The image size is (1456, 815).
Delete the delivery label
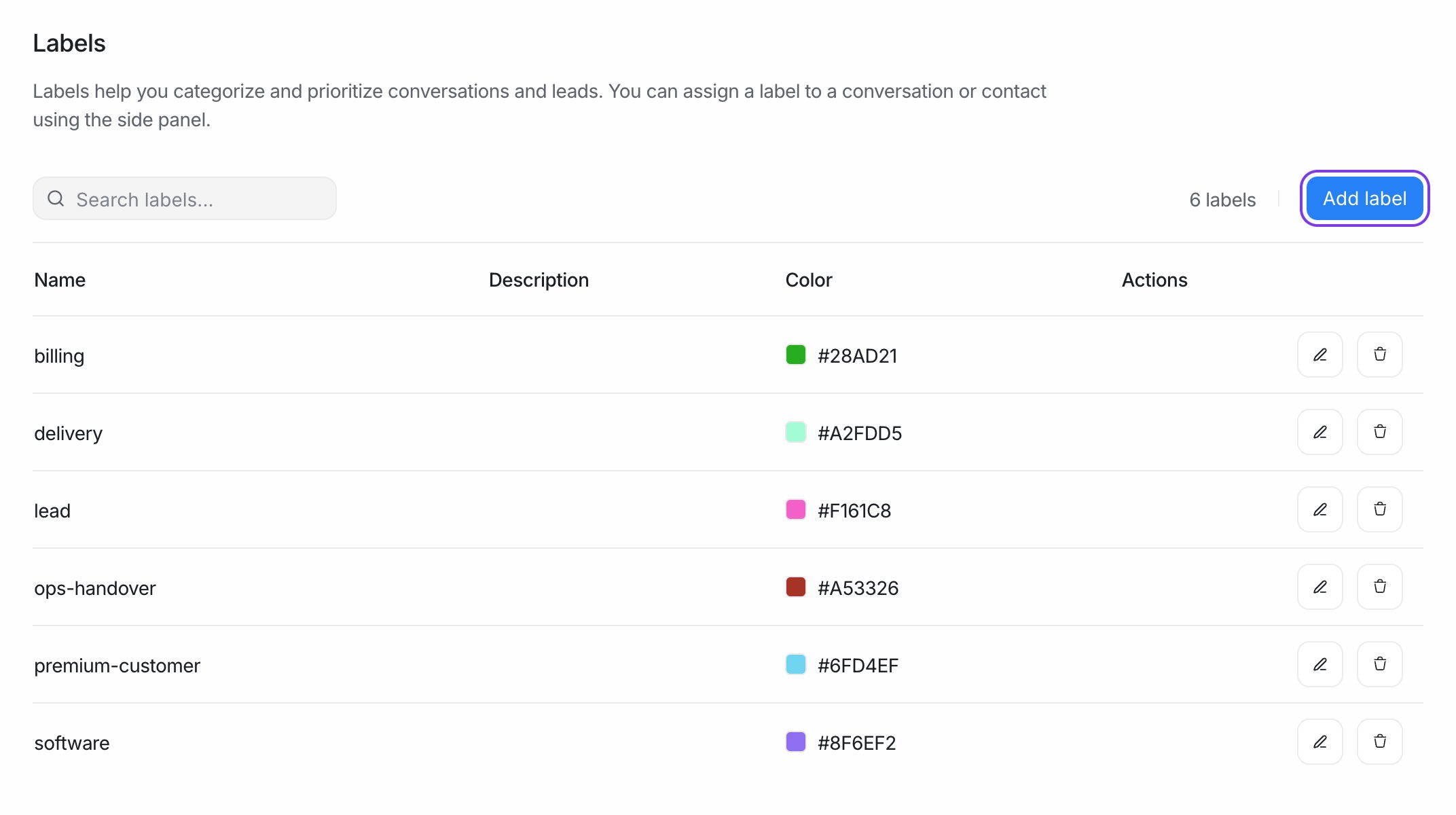[x=1379, y=432]
